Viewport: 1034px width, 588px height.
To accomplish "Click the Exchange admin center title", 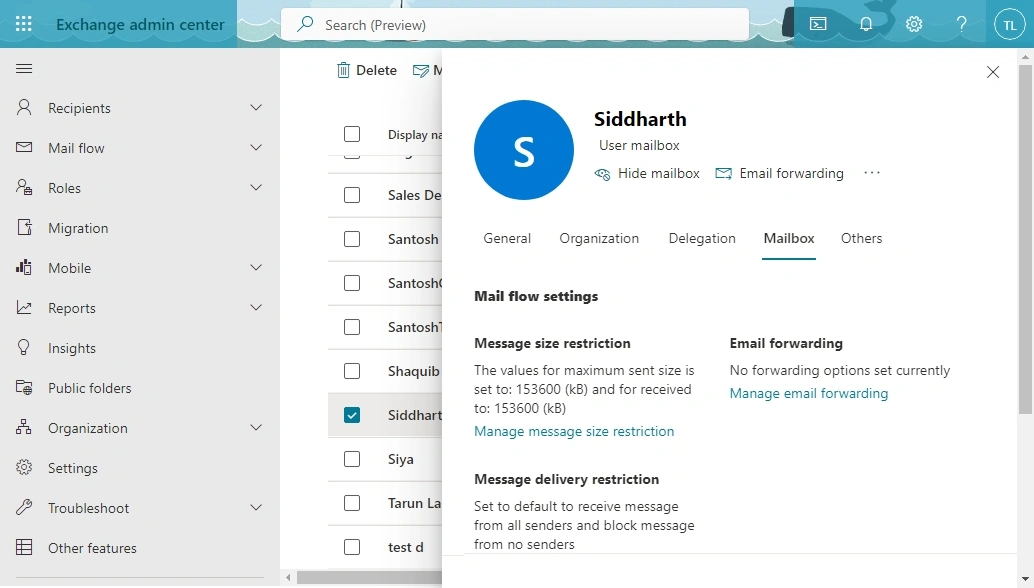I will coord(140,24).
